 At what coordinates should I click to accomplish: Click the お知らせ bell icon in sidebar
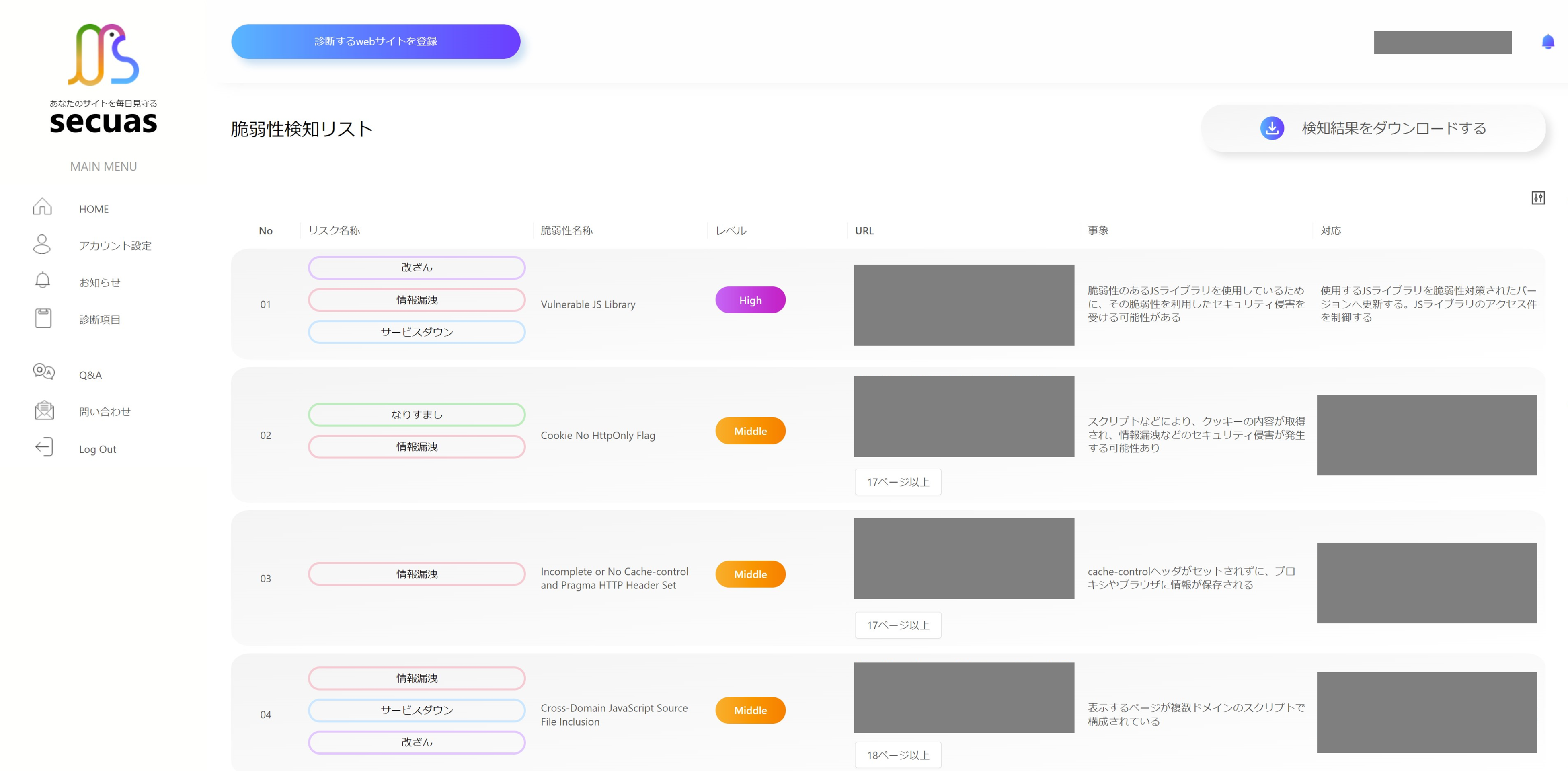tap(42, 281)
